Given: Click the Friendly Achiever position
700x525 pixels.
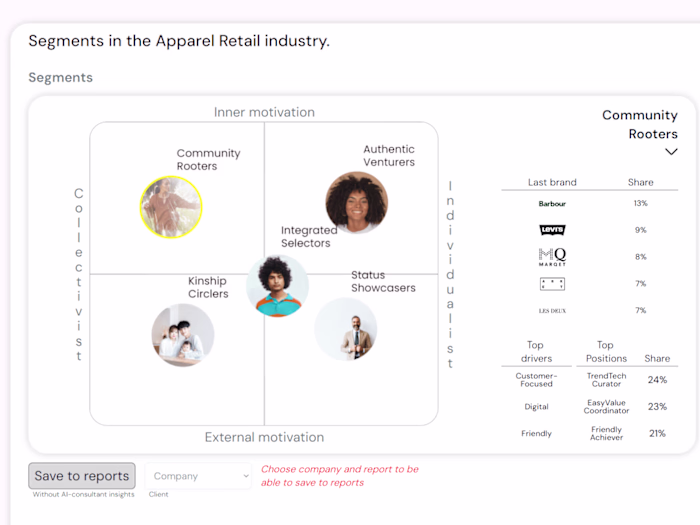Looking at the screenshot, I should tap(606, 433).
